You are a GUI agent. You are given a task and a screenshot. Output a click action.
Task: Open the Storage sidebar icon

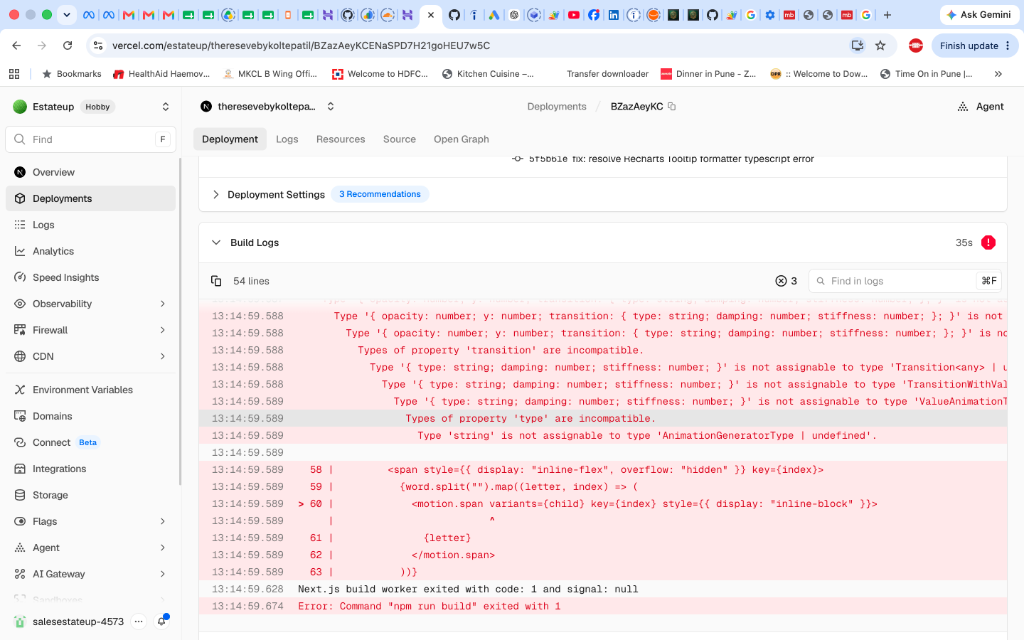point(20,495)
